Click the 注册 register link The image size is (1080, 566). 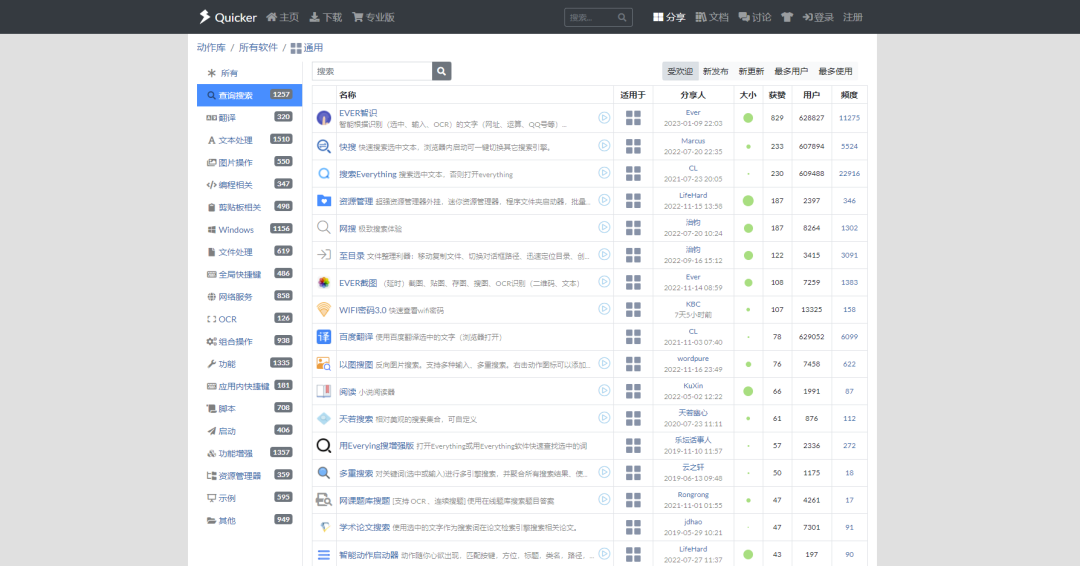tap(853, 17)
